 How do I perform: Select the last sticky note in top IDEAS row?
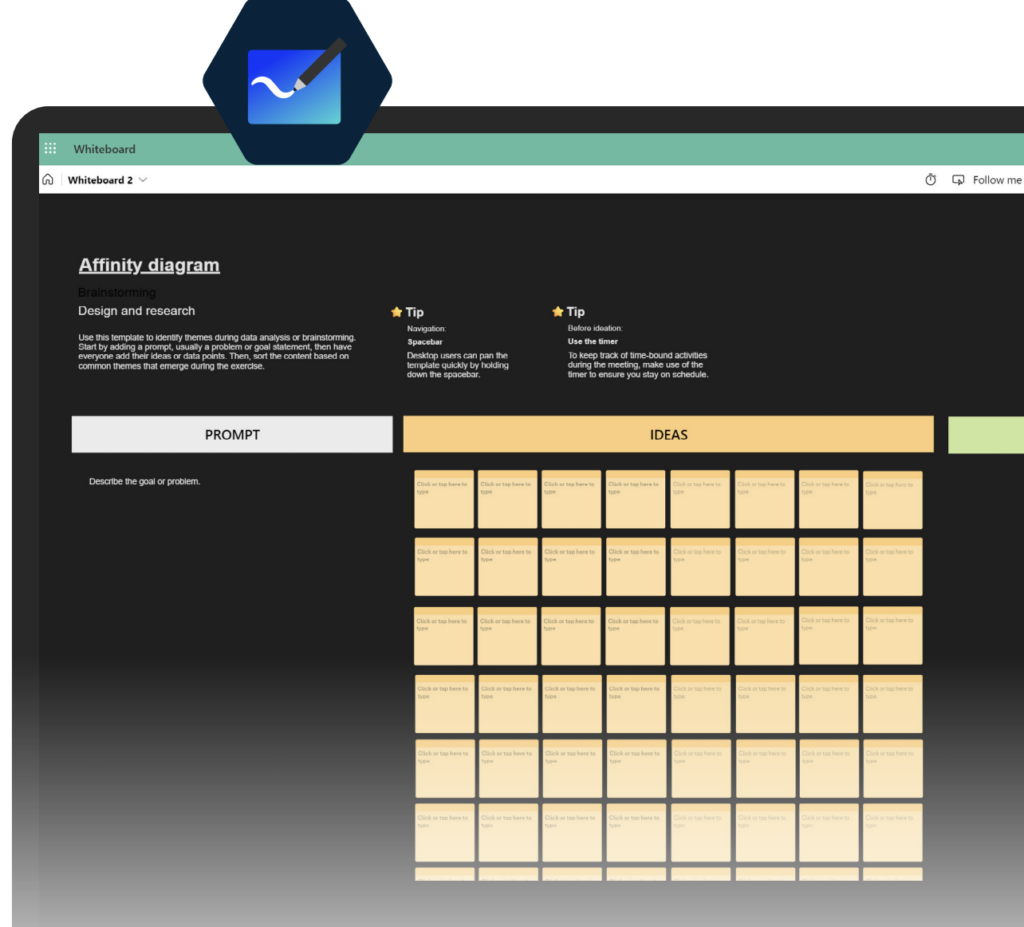[x=893, y=500]
